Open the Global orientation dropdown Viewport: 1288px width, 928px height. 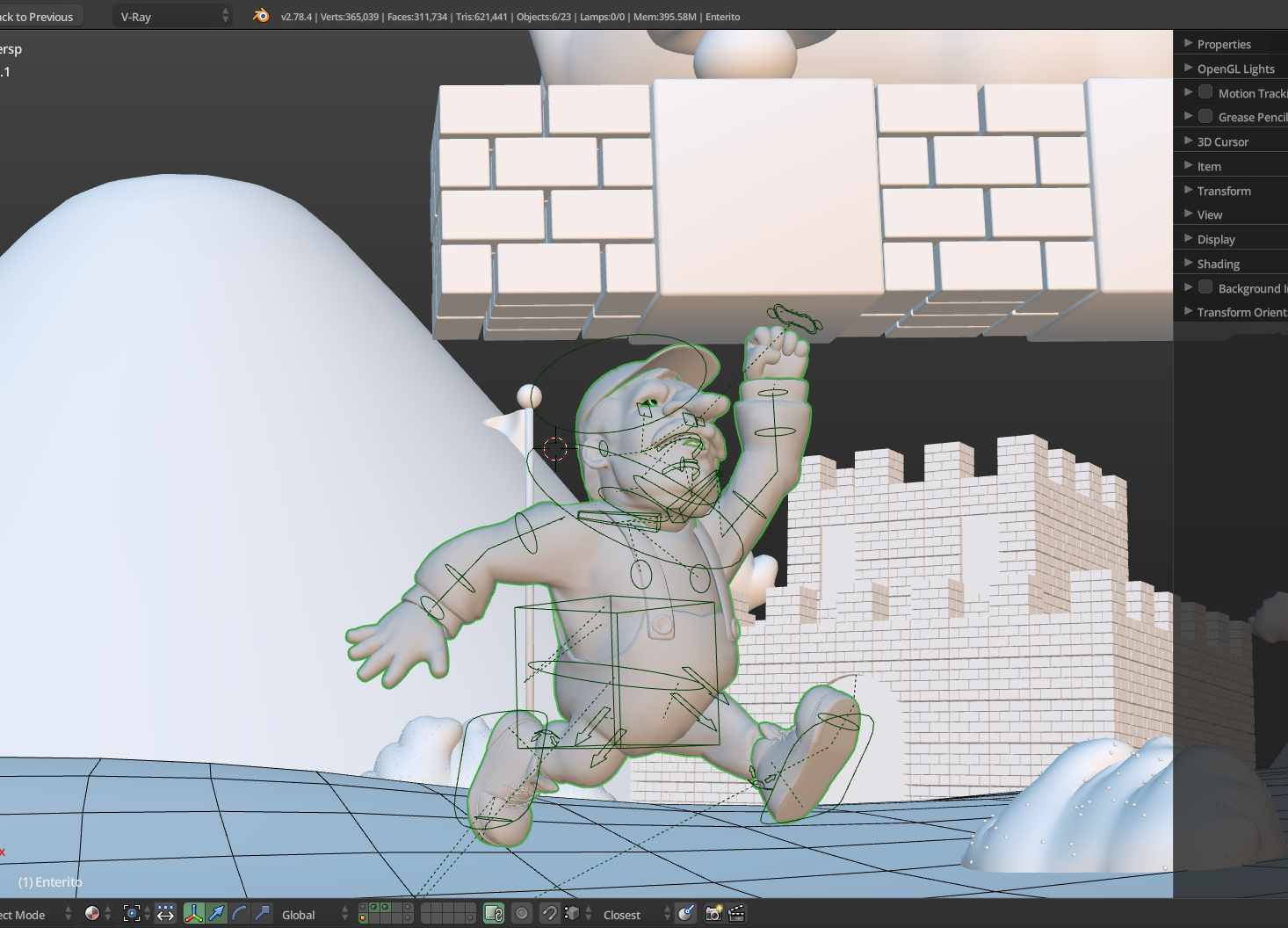point(313,914)
